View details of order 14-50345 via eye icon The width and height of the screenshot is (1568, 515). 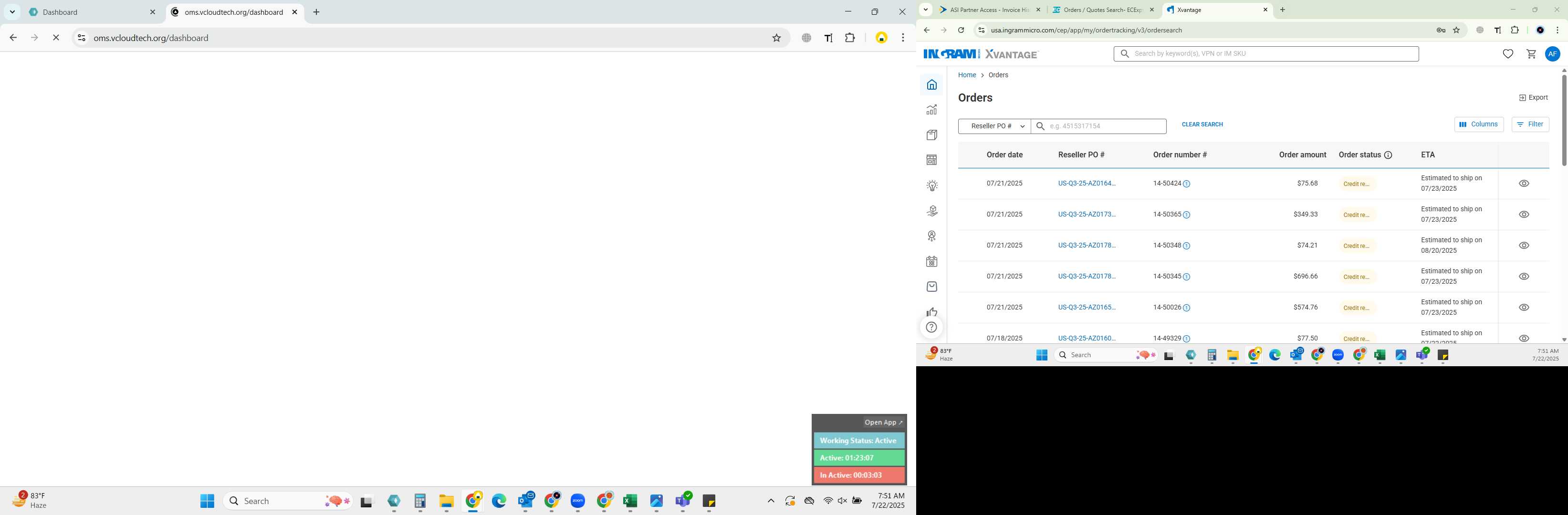[1524, 277]
